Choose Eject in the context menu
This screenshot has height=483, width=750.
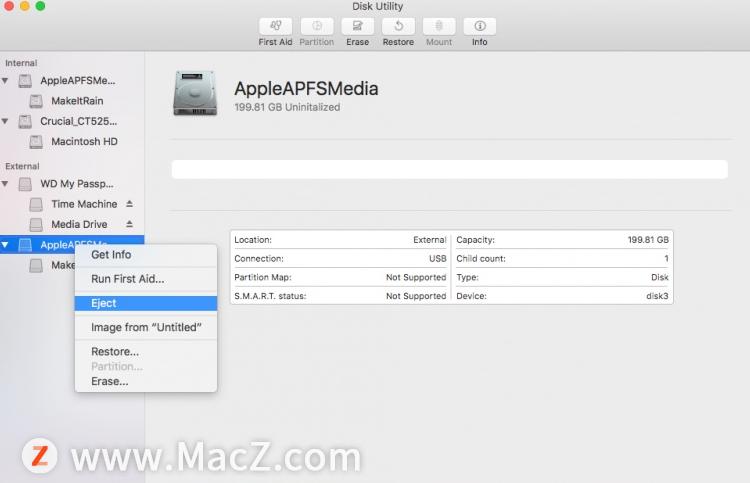146,303
